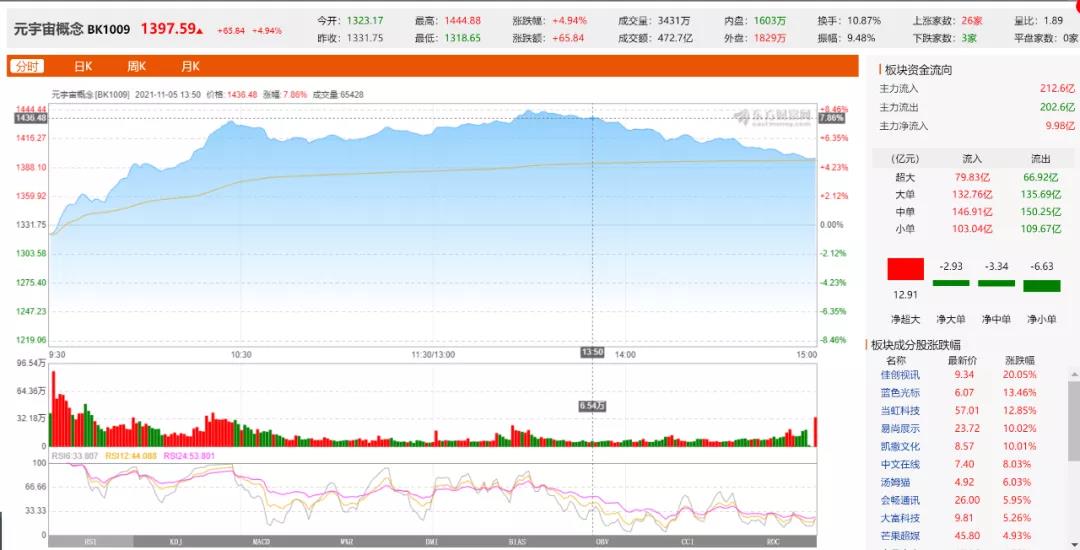Select the ROC indicator tab
The image size is (1080, 550).
[x=773, y=542]
